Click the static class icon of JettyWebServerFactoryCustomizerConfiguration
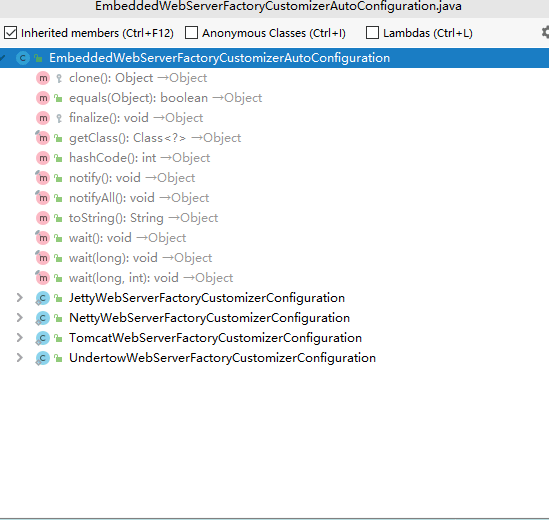The height and width of the screenshot is (520, 549). [43, 298]
